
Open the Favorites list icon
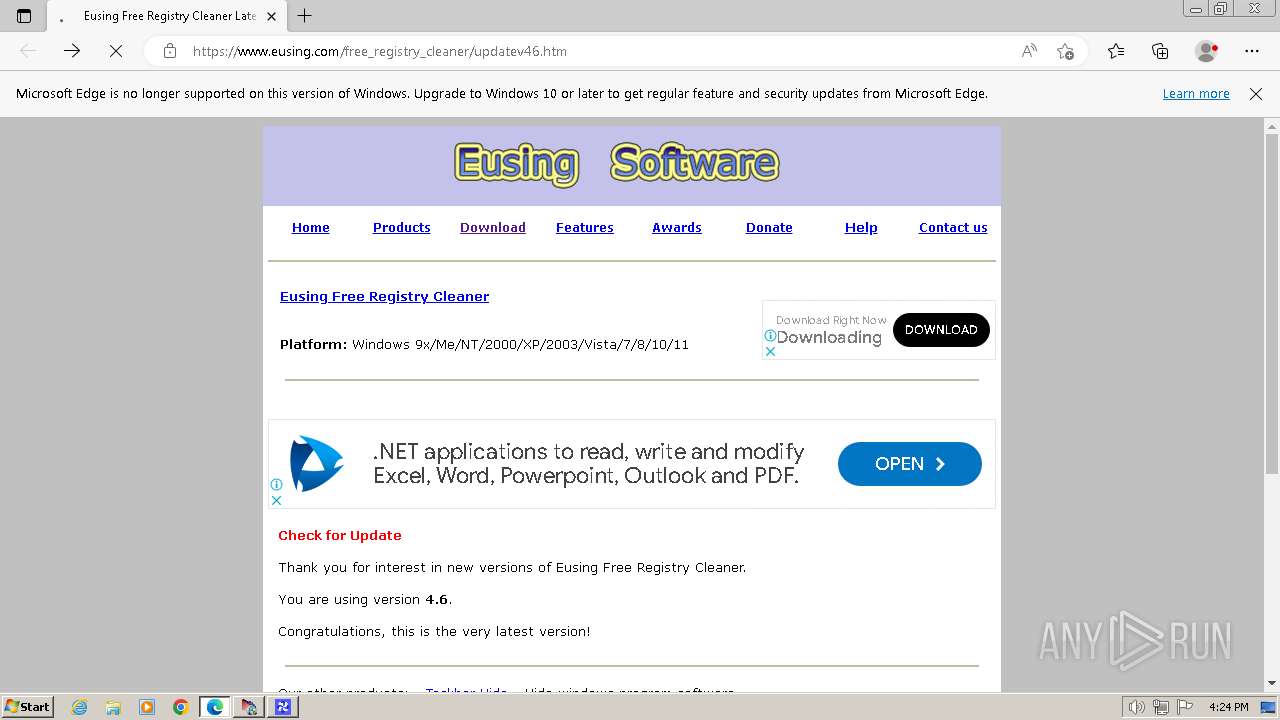click(x=1116, y=51)
